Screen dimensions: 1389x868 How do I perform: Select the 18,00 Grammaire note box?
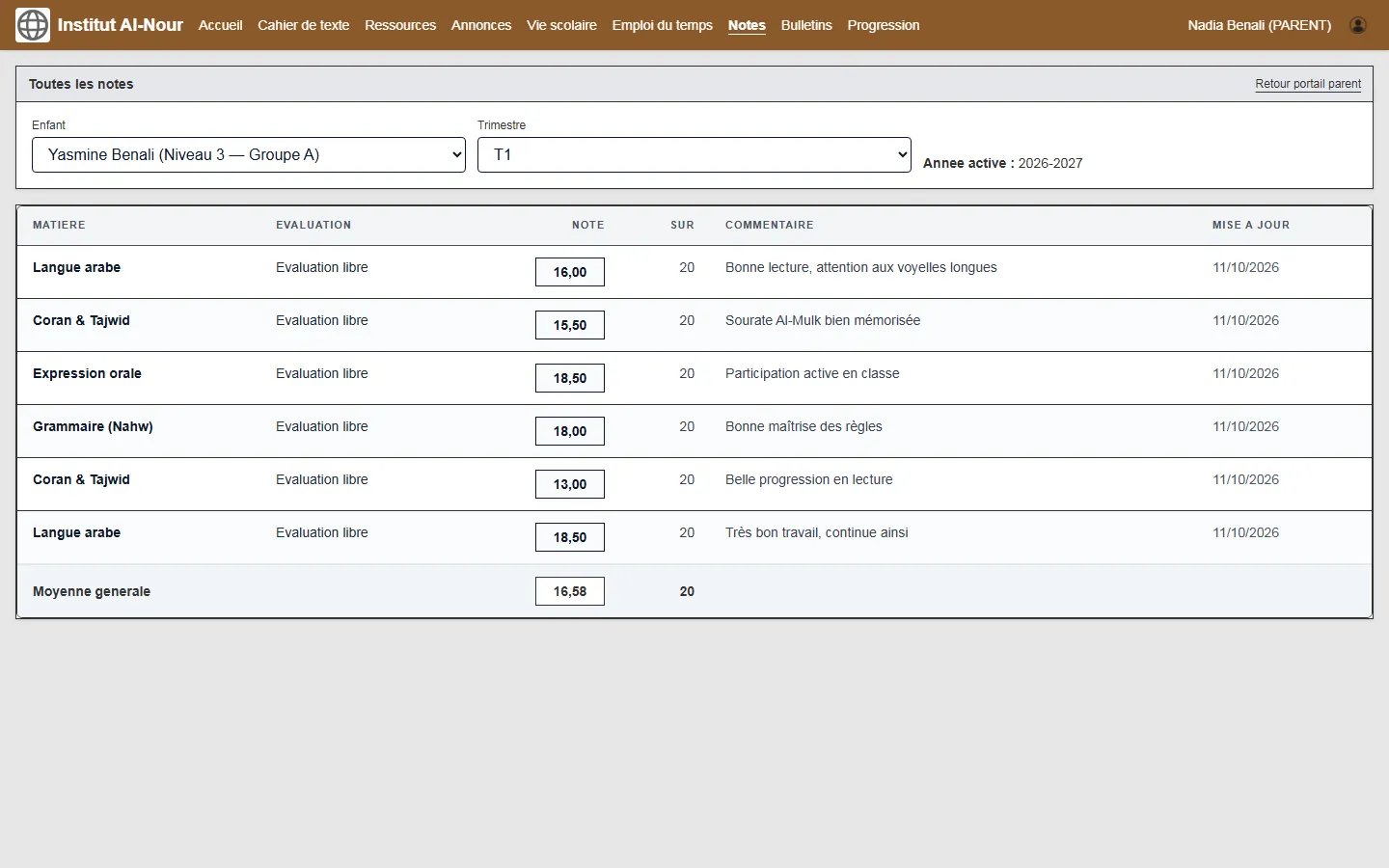(x=570, y=431)
